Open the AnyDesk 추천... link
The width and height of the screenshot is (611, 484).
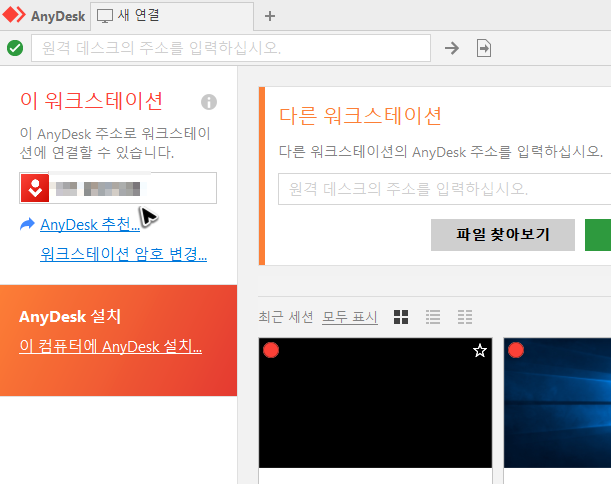point(90,225)
